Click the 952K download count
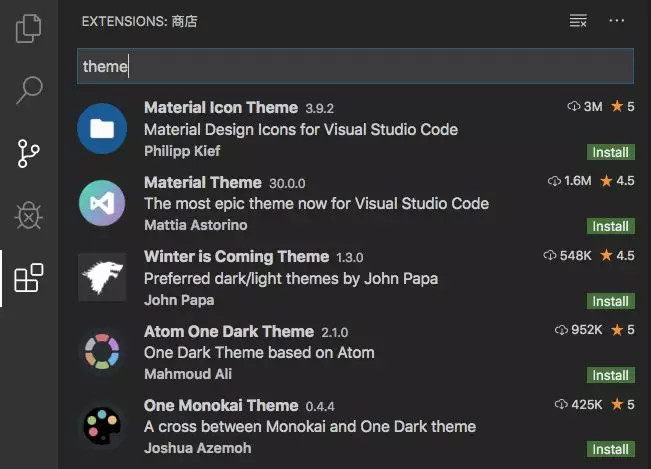The width and height of the screenshot is (651, 469). tap(578, 330)
